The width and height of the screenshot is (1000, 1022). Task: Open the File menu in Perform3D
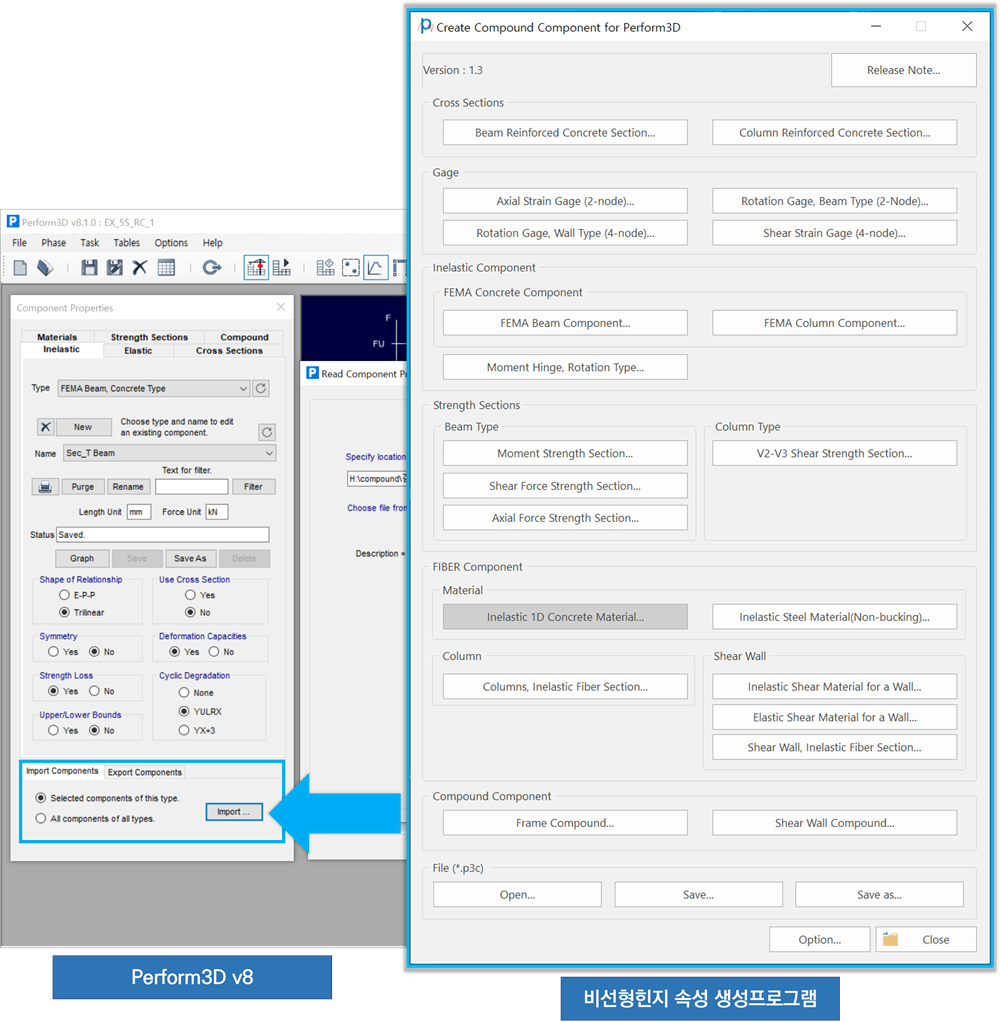(x=20, y=242)
